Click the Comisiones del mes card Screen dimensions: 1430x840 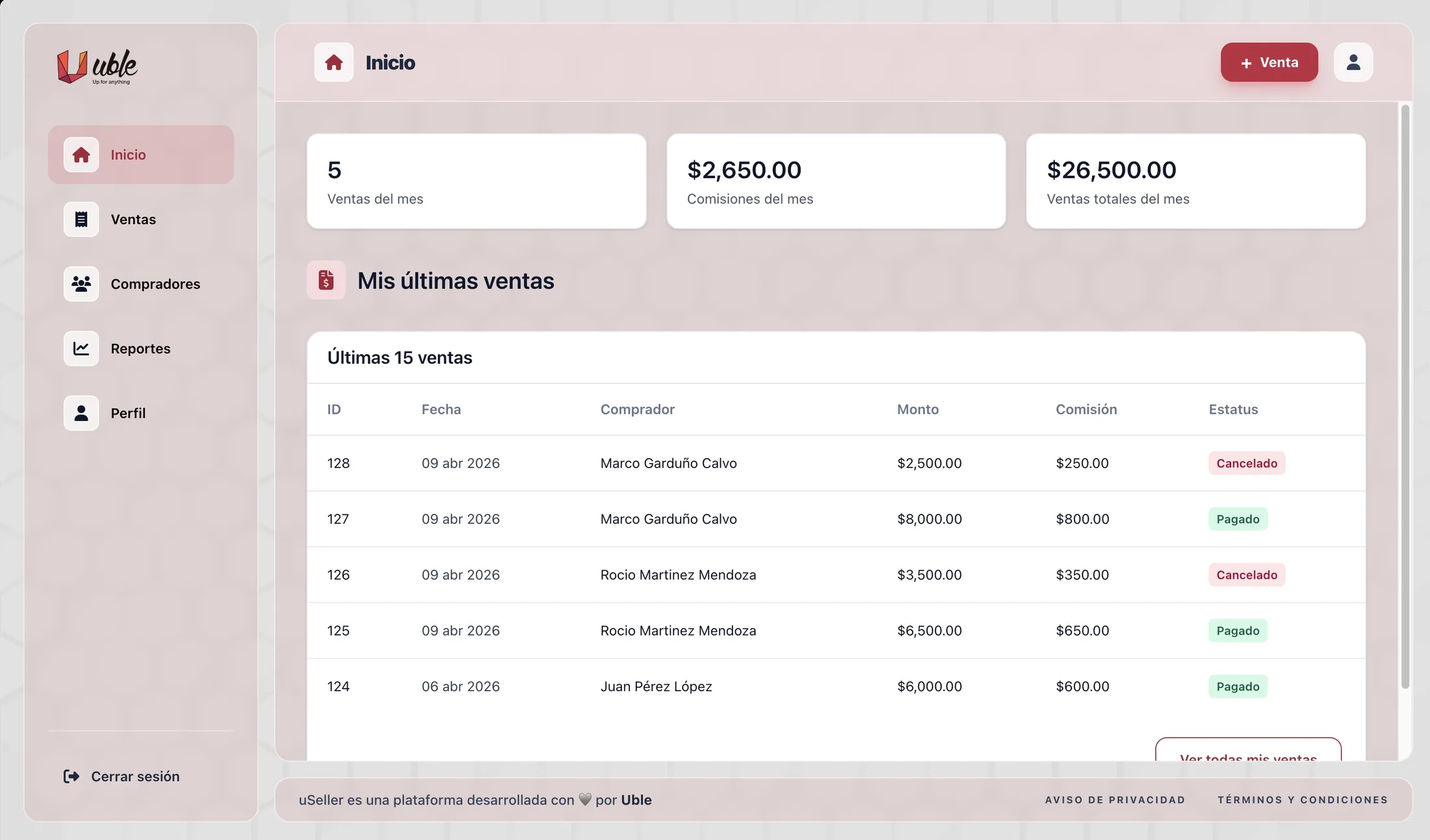(836, 181)
